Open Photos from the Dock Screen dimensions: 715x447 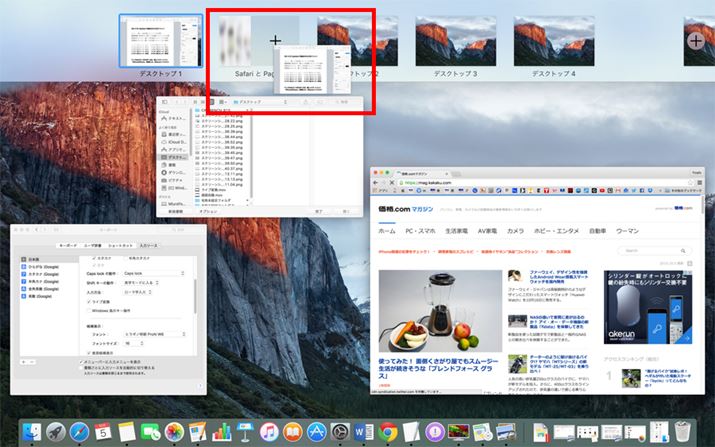[175, 432]
